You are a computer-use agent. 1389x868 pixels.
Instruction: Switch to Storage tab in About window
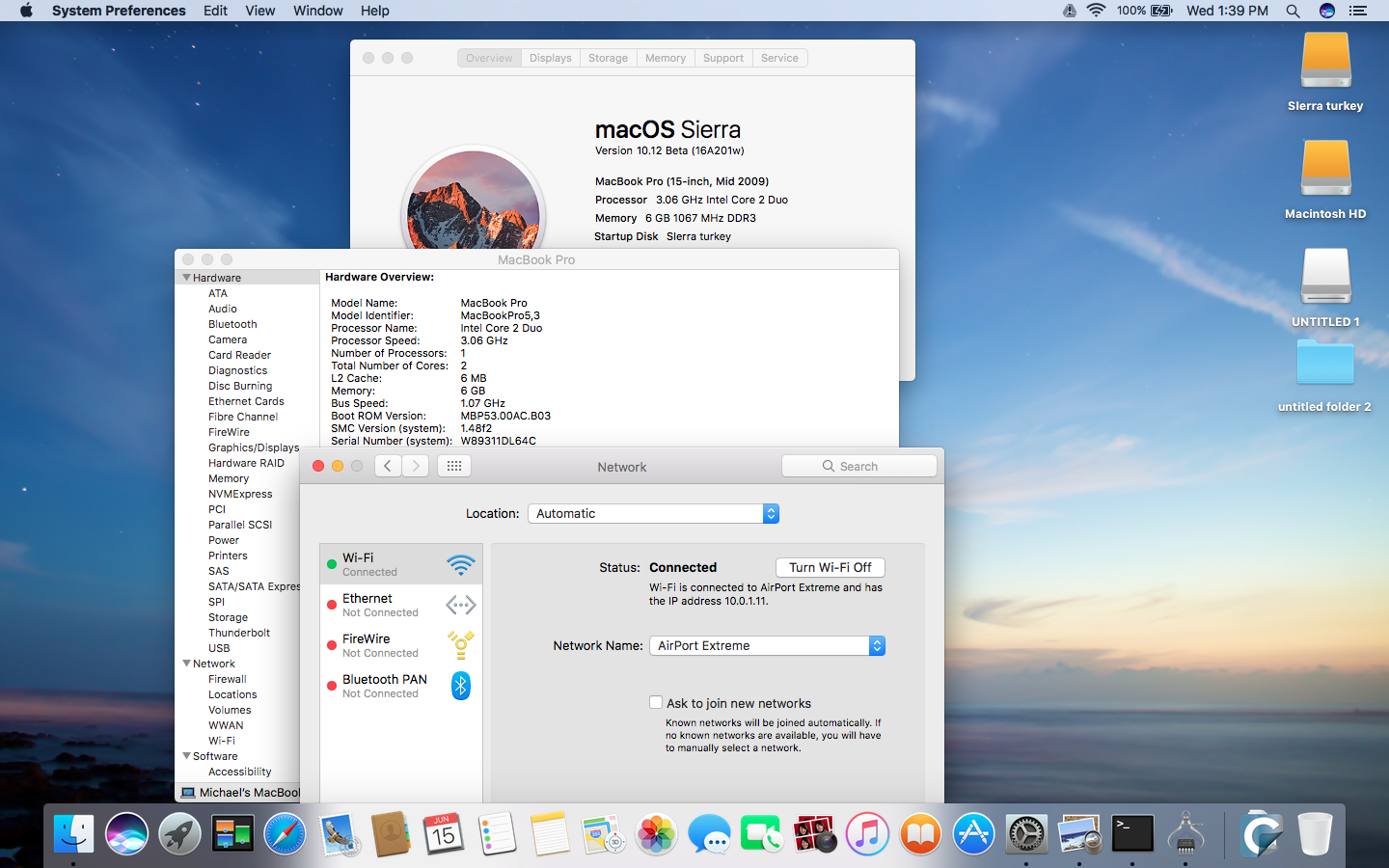point(608,58)
